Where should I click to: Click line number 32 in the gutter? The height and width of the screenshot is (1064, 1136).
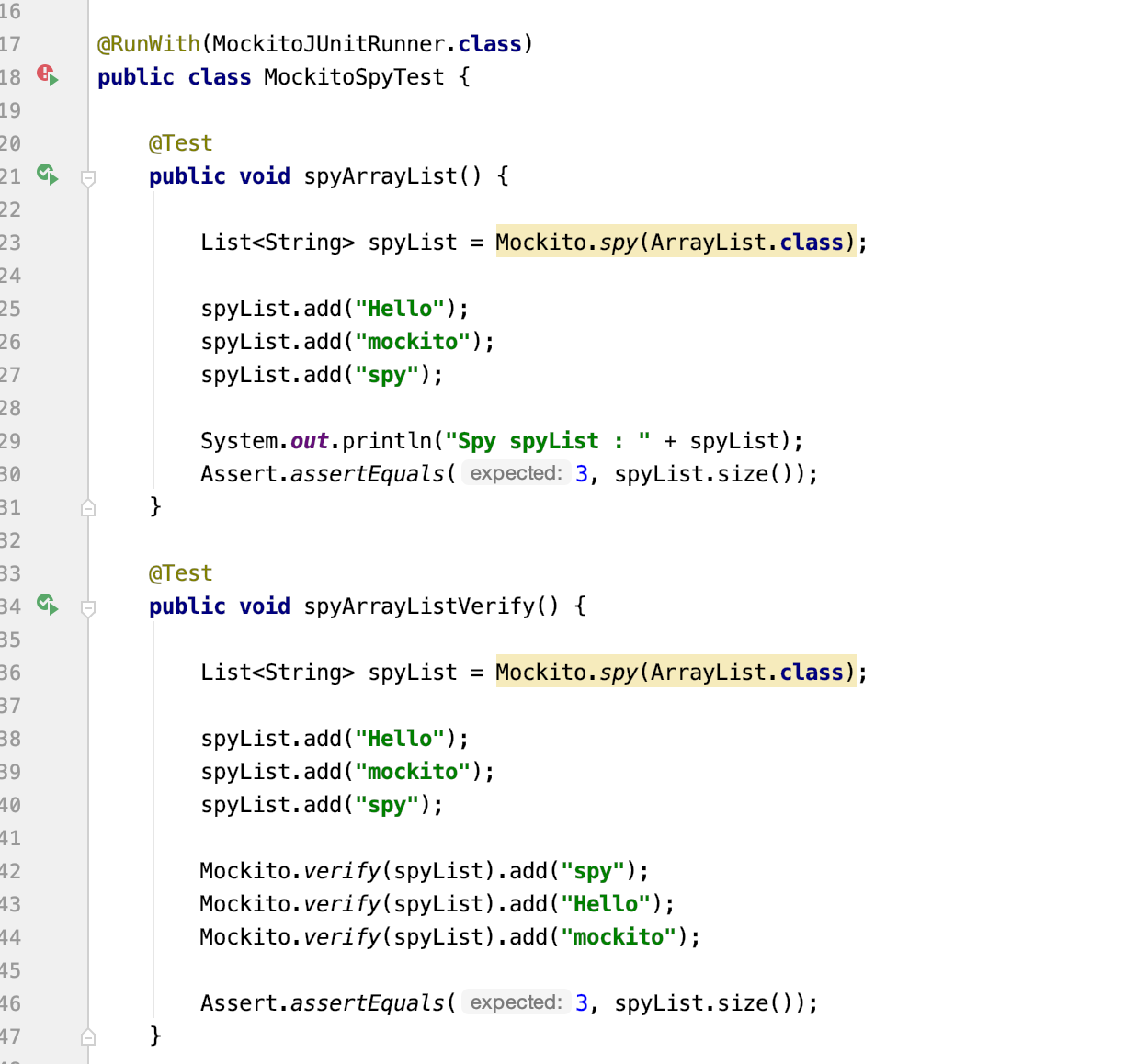coord(10,540)
